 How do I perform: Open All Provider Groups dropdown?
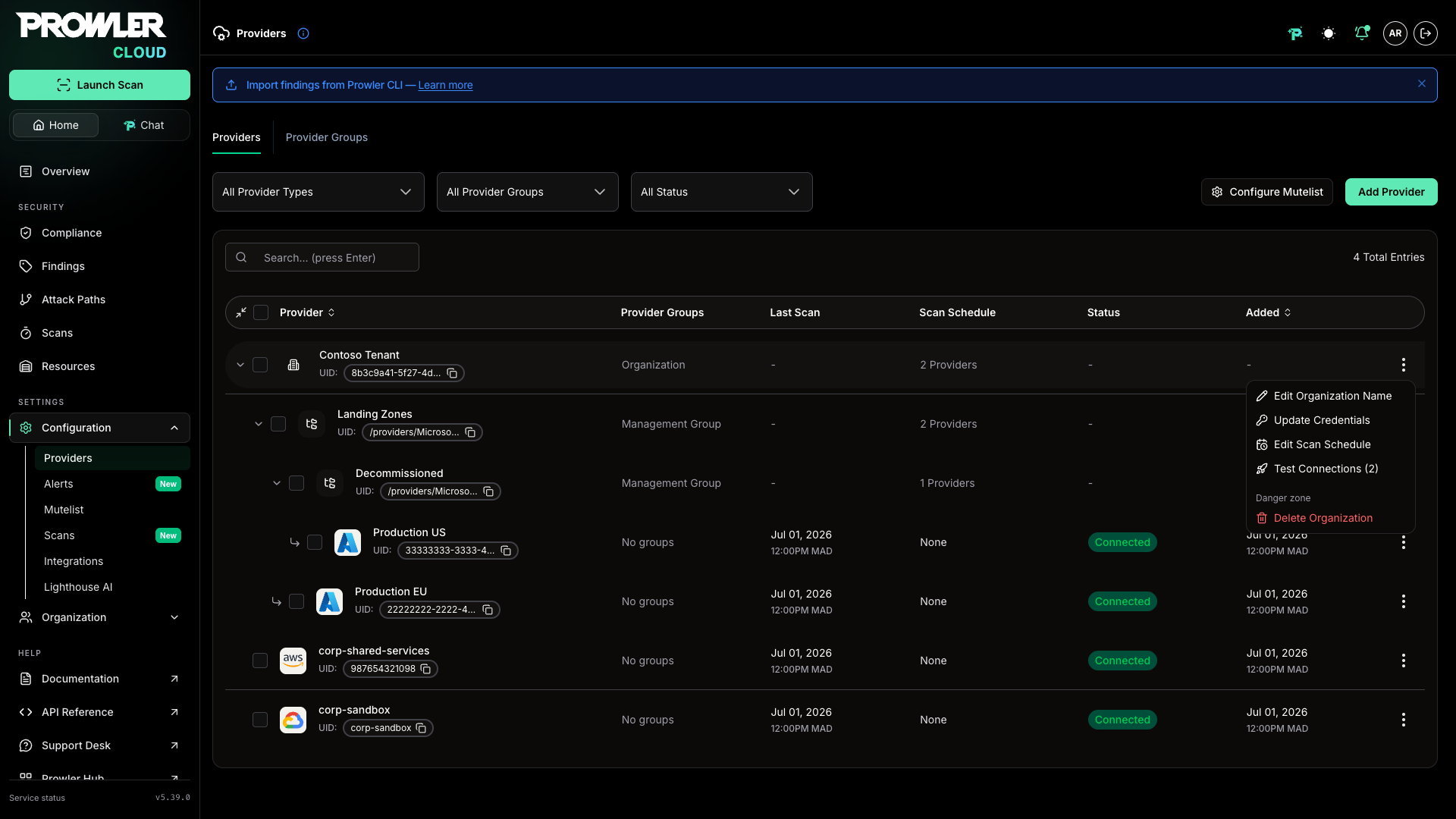pos(527,192)
